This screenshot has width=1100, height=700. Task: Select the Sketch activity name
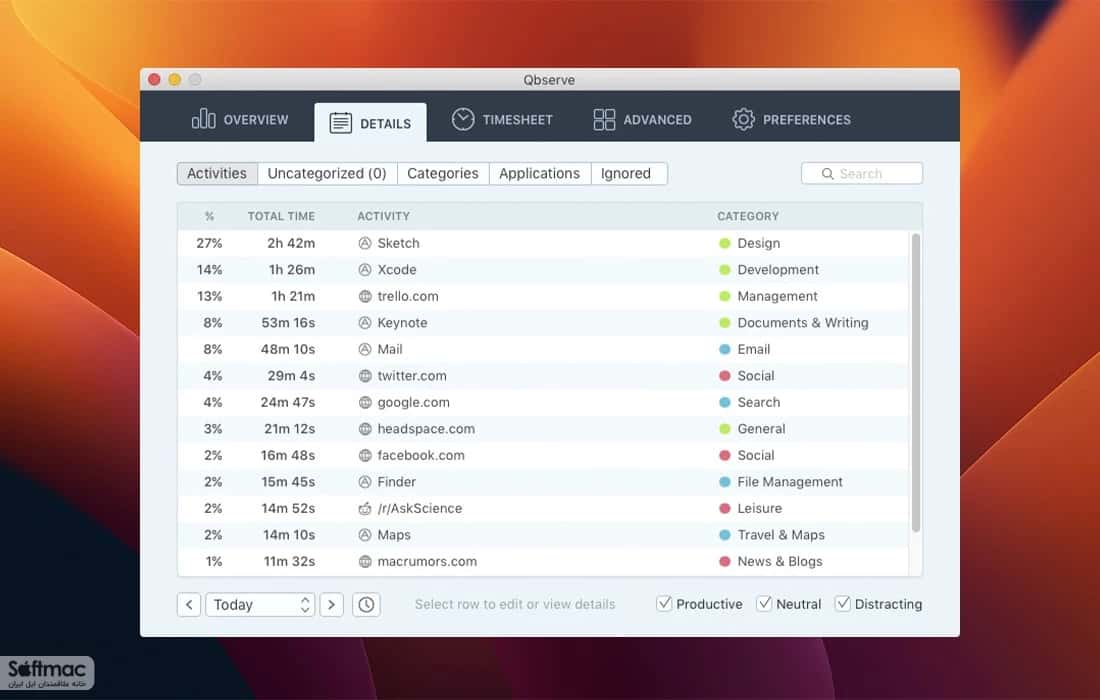[x=398, y=243]
